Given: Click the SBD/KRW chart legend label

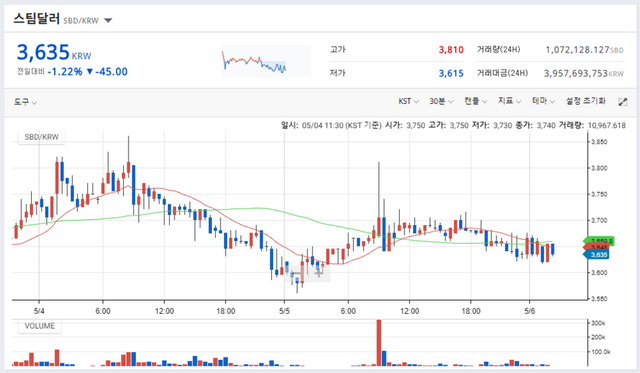Looking at the screenshot, I should tap(41, 137).
